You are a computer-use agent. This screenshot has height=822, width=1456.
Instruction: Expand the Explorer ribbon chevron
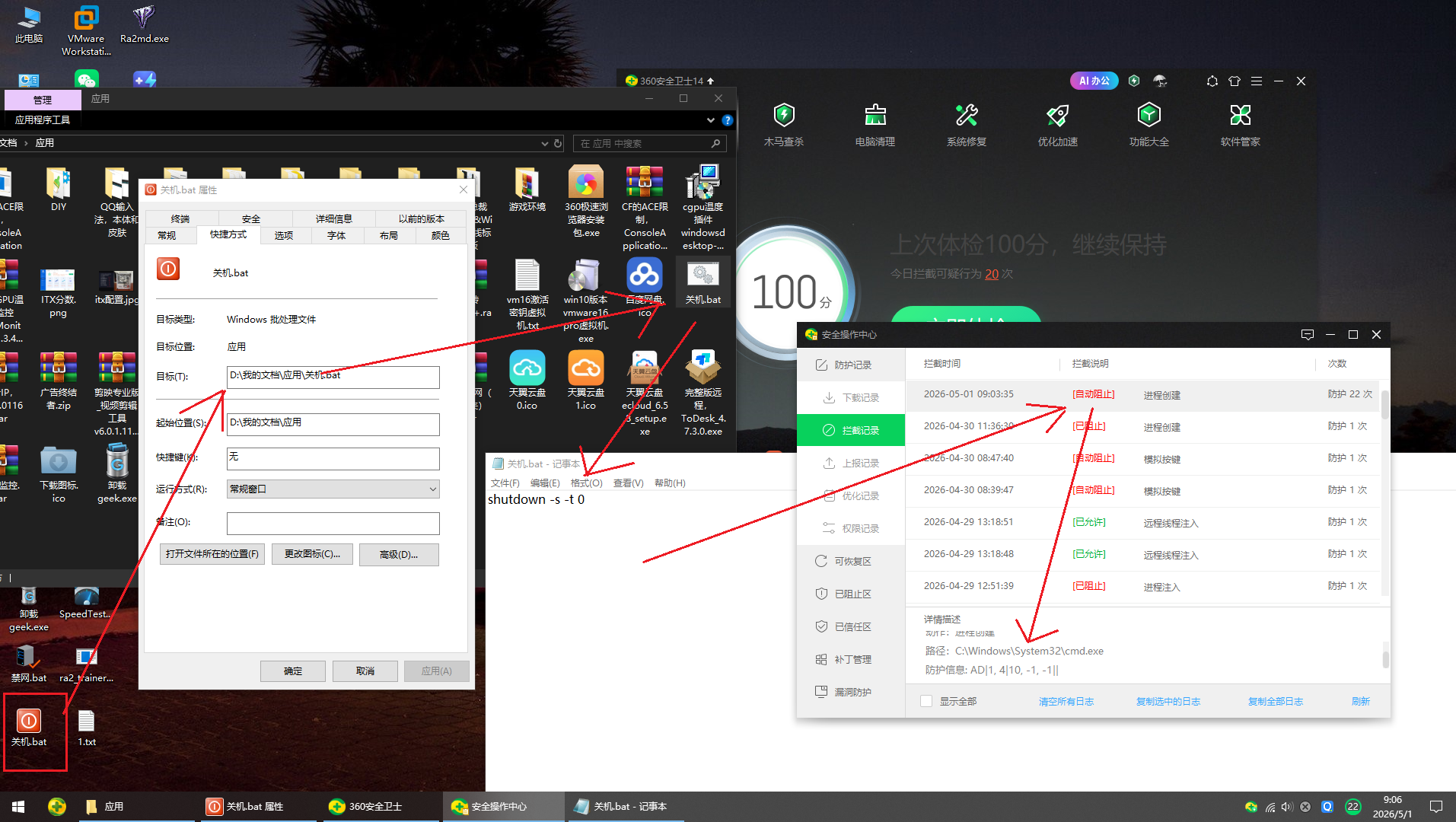click(x=711, y=120)
